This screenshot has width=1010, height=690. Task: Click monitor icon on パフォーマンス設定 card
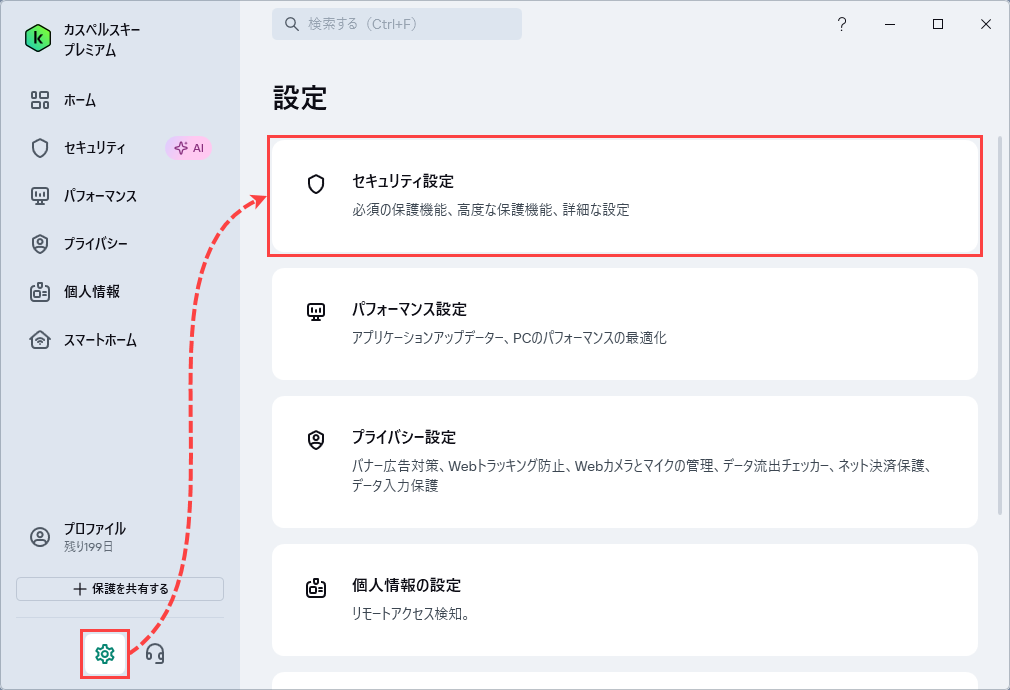tap(316, 312)
